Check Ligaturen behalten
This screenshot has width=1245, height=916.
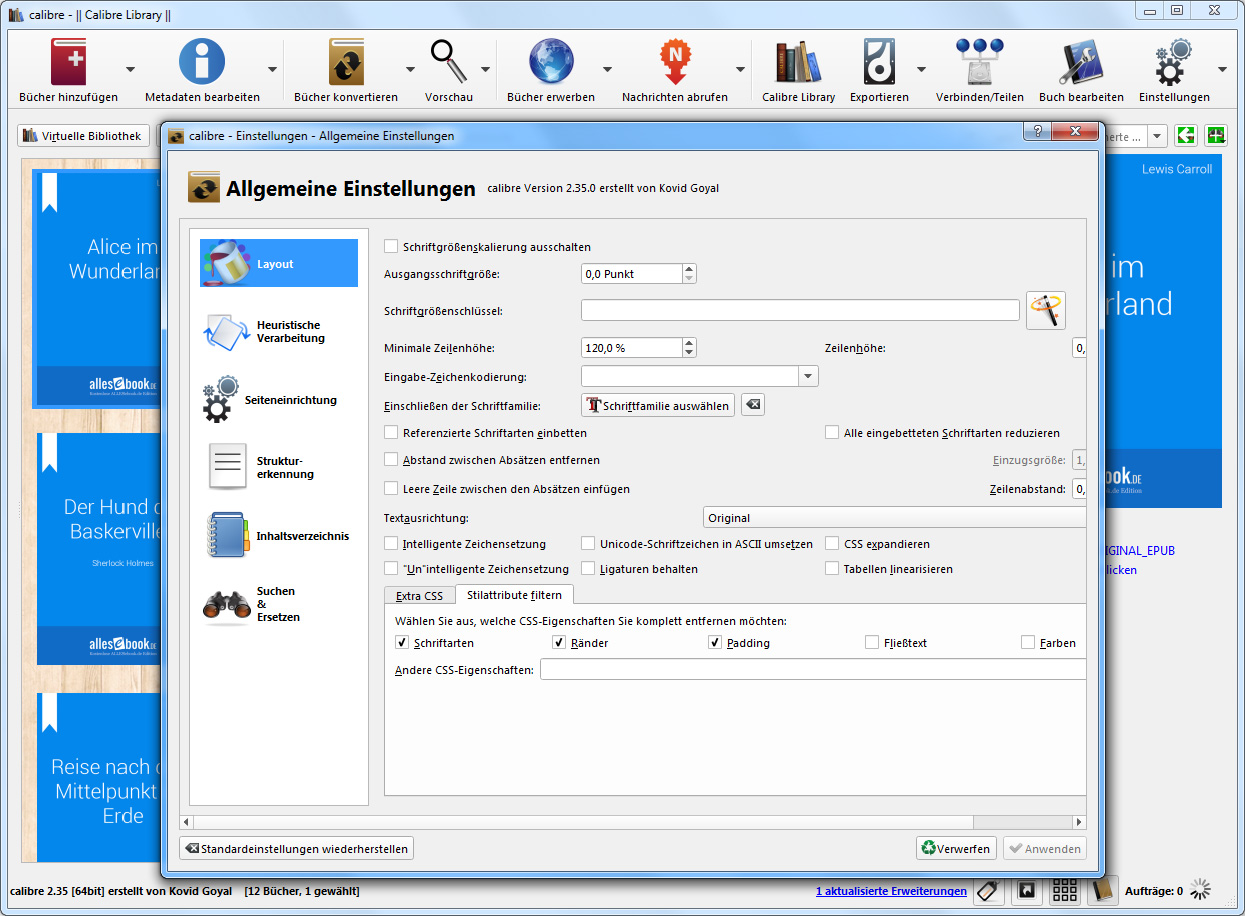tap(588, 568)
